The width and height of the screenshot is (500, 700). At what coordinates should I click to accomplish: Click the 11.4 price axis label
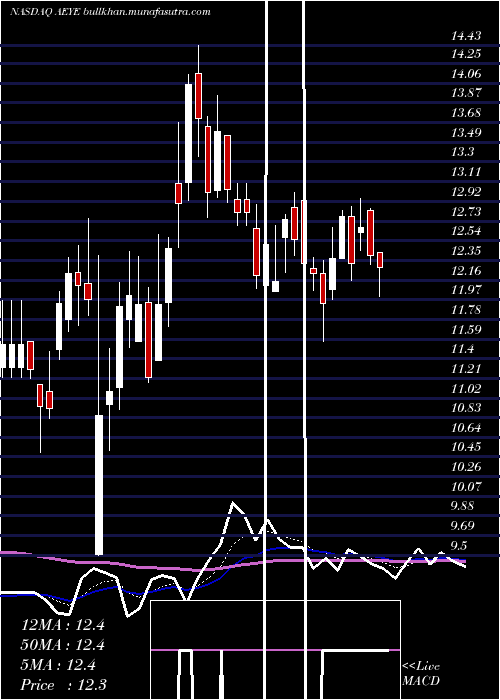tap(462, 349)
